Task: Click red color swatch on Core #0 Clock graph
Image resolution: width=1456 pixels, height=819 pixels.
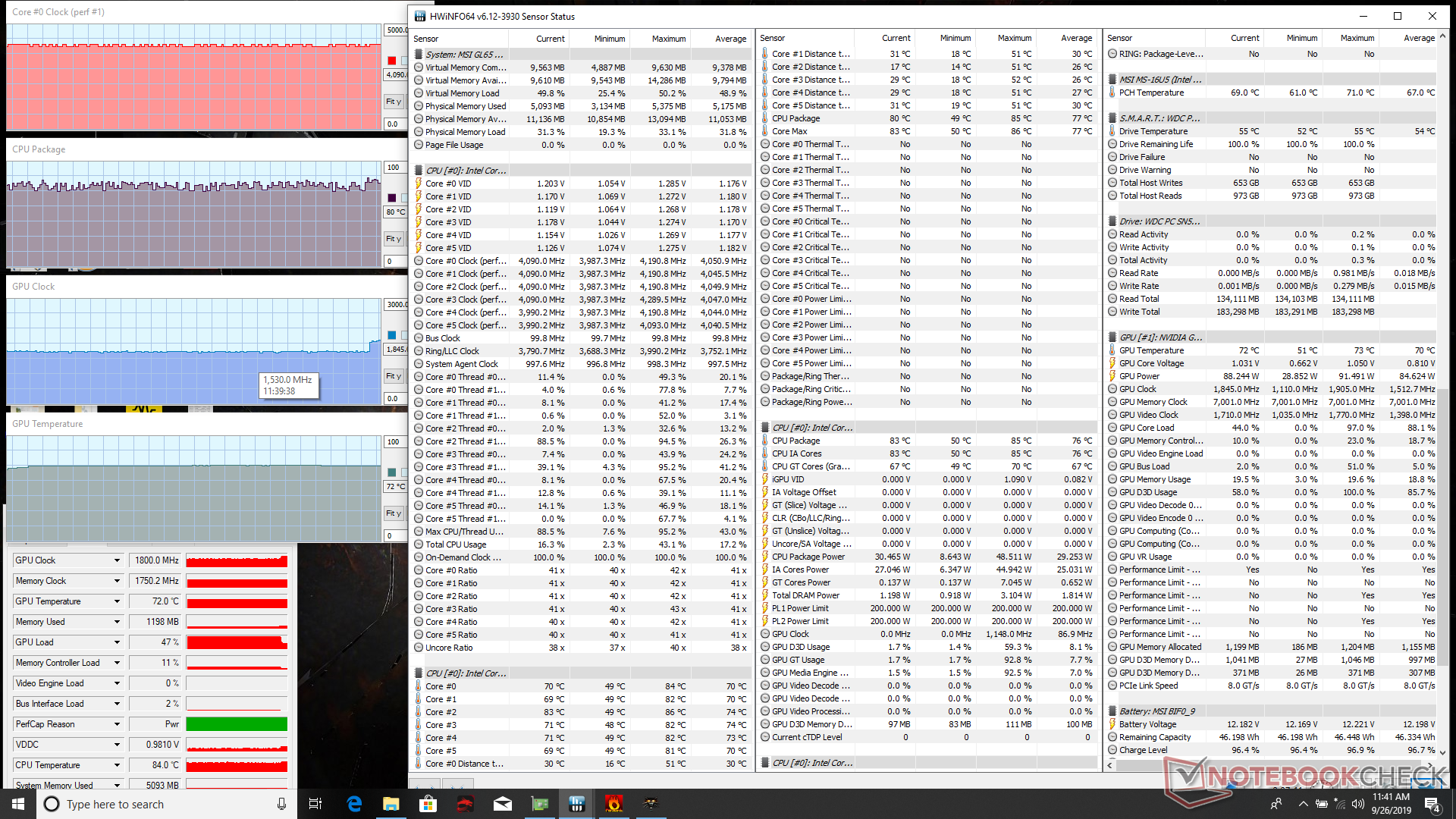Action: [392, 61]
